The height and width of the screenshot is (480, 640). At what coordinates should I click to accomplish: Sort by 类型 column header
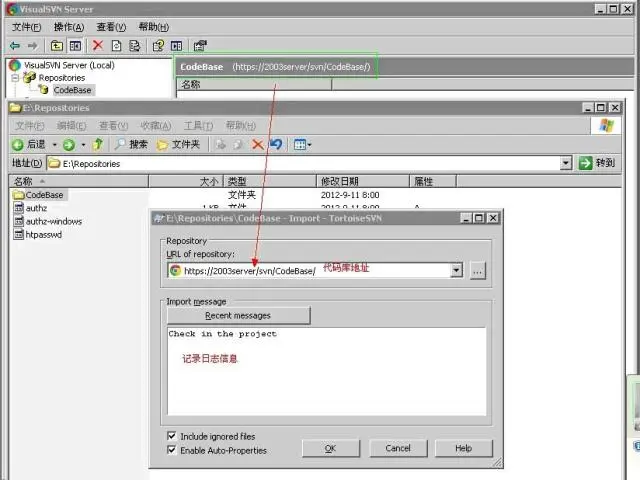pos(270,181)
